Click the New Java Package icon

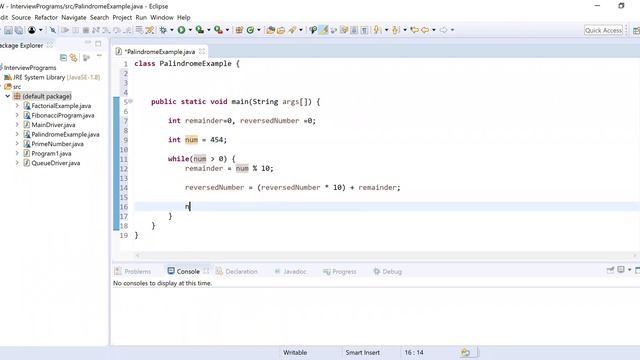239,30
